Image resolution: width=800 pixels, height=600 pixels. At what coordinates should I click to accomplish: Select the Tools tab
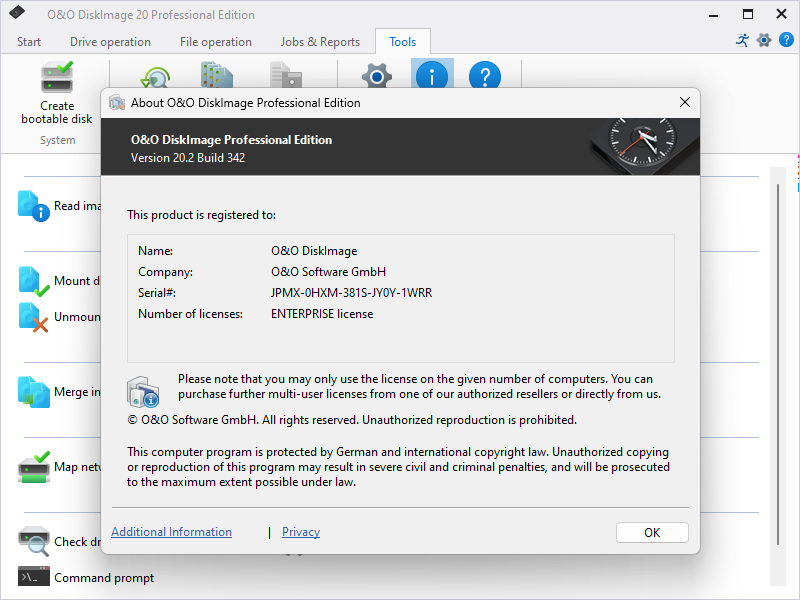(x=403, y=42)
